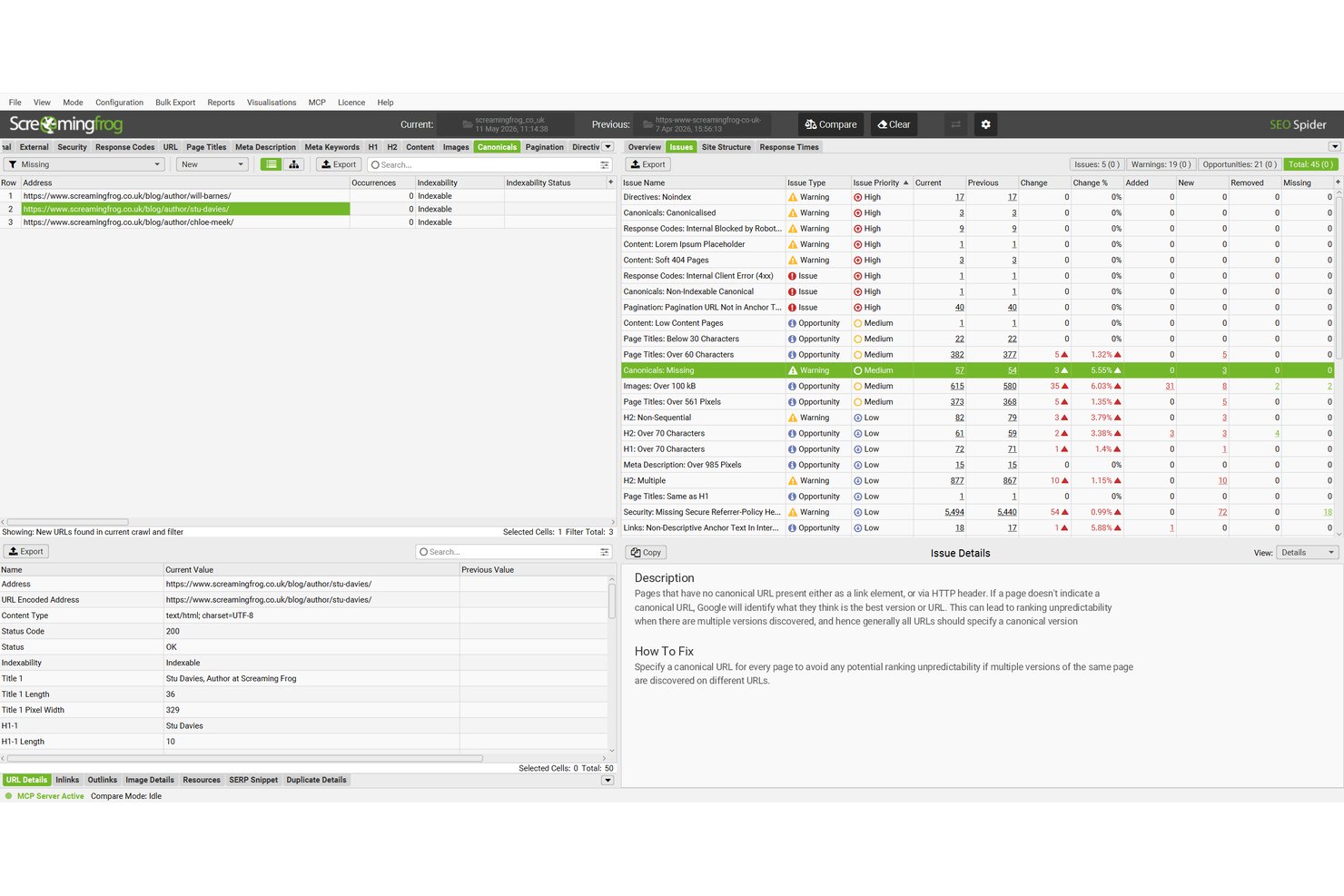This screenshot has width=1344, height=896.
Task: Expand the right panel tab overflow arrow
Action: 1334,147
